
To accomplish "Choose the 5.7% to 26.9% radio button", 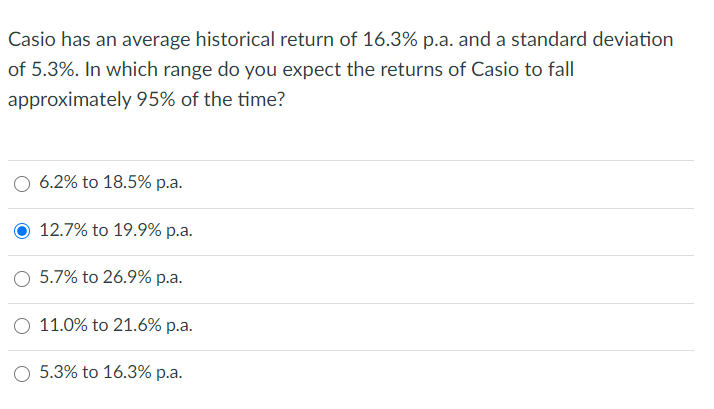I will click(x=22, y=278).
